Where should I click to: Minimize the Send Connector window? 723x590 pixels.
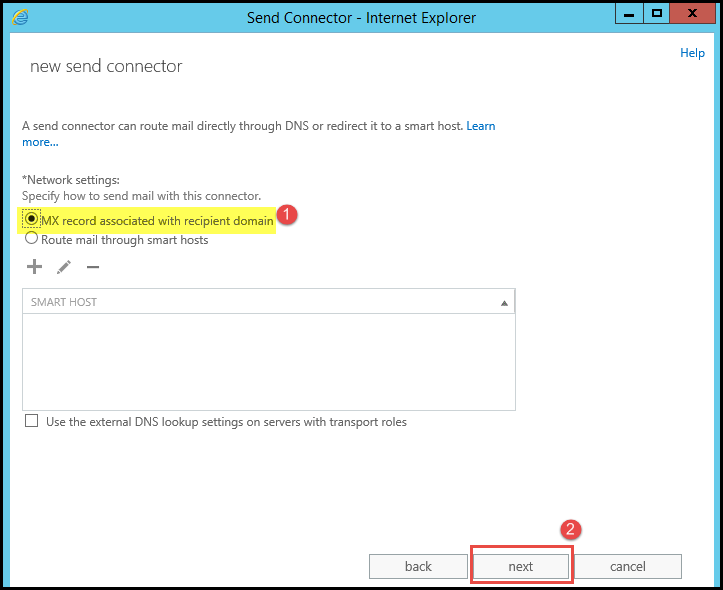pos(628,13)
